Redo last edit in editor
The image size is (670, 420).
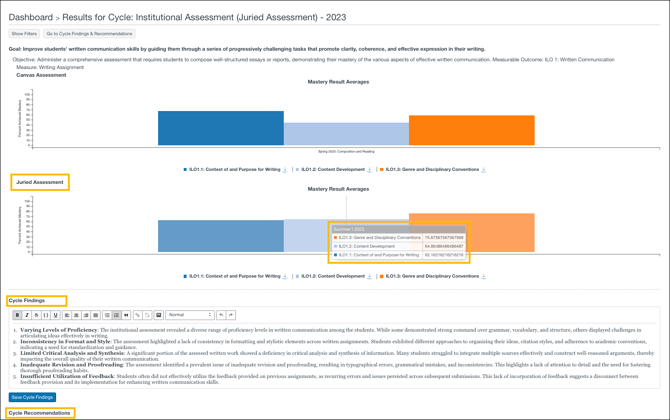(231, 315)
